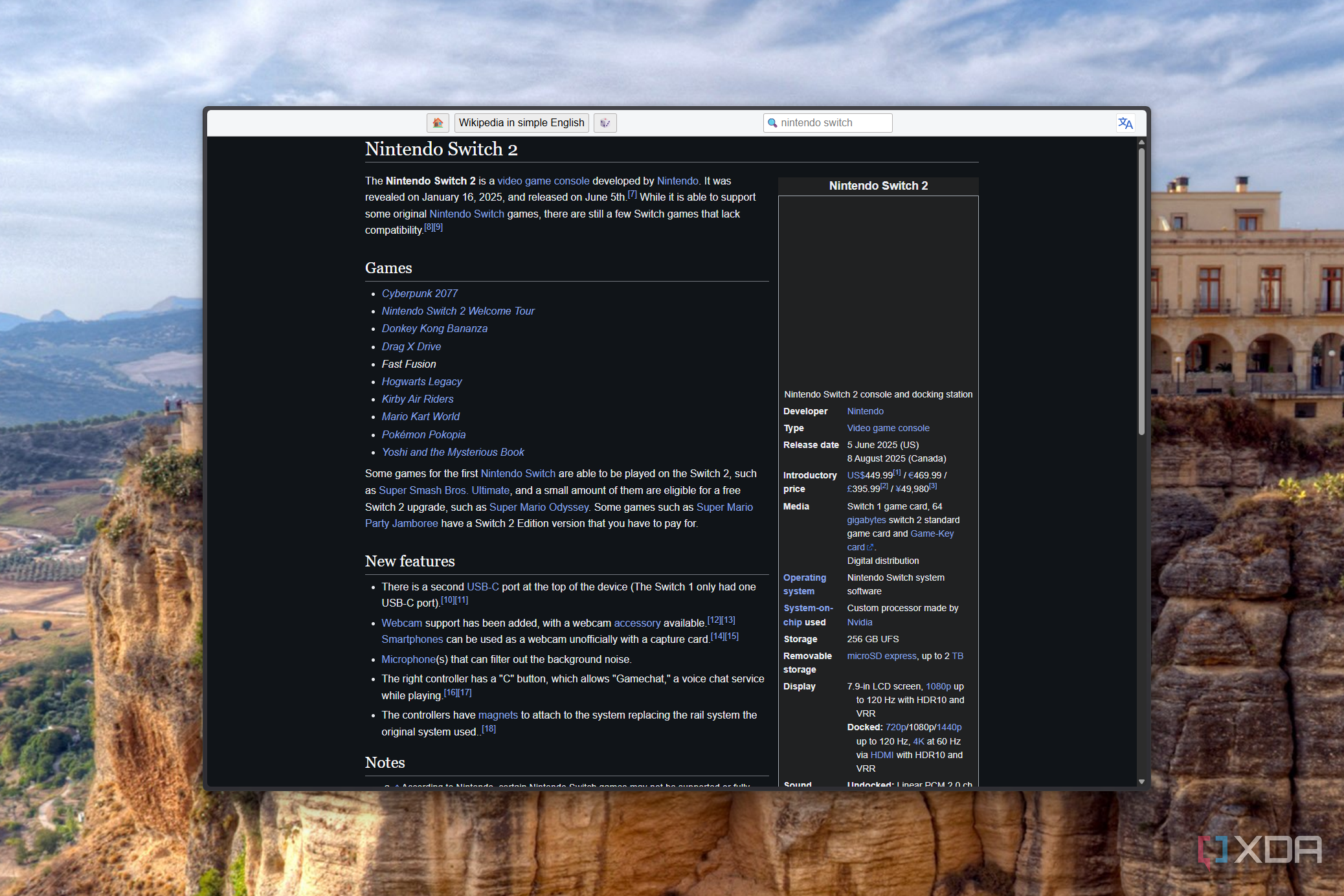The image size is (1344, 896).
Task: Click the scrollbar down arrow
Action: click(x=1141, y=781)
